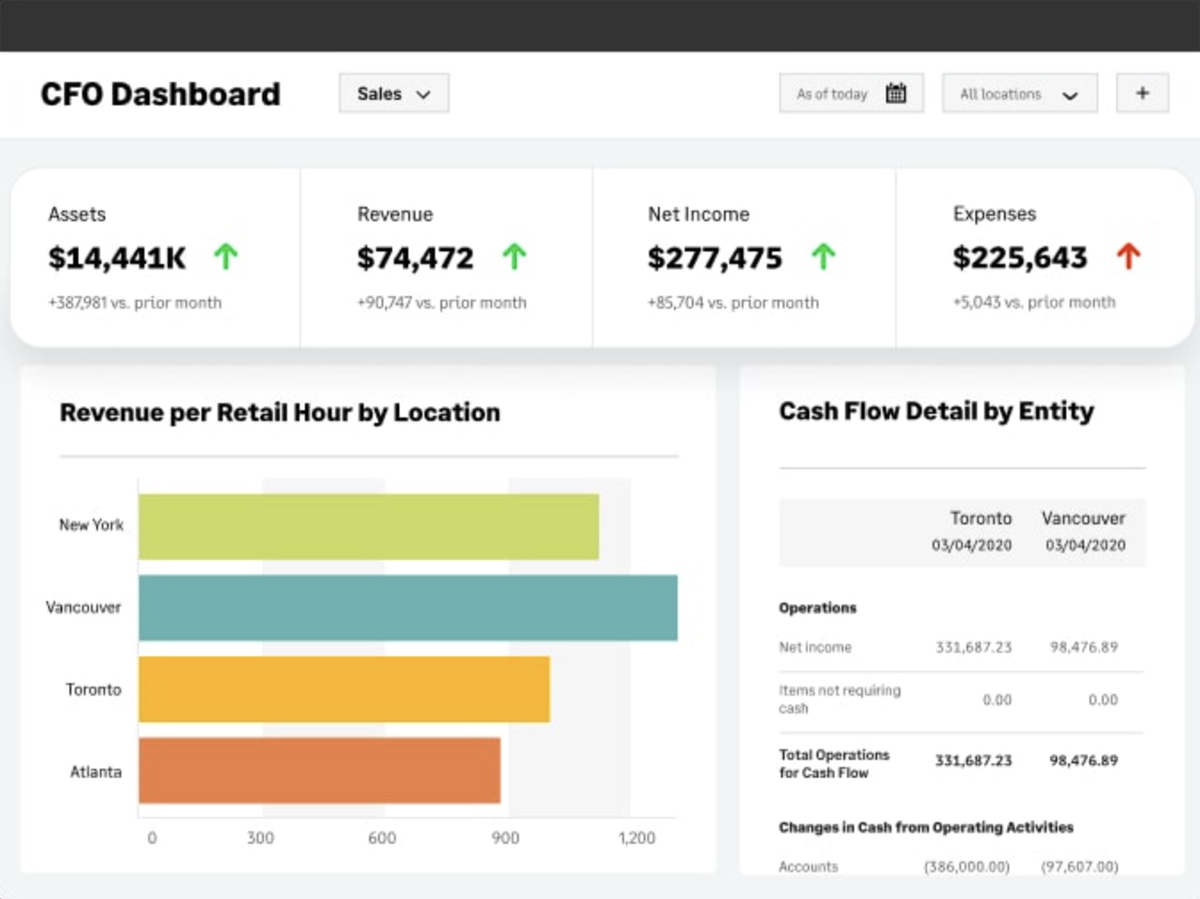Click the plus icon in the top toolbar
This screenshot has height=899, width=1200.
point(1141,92)
